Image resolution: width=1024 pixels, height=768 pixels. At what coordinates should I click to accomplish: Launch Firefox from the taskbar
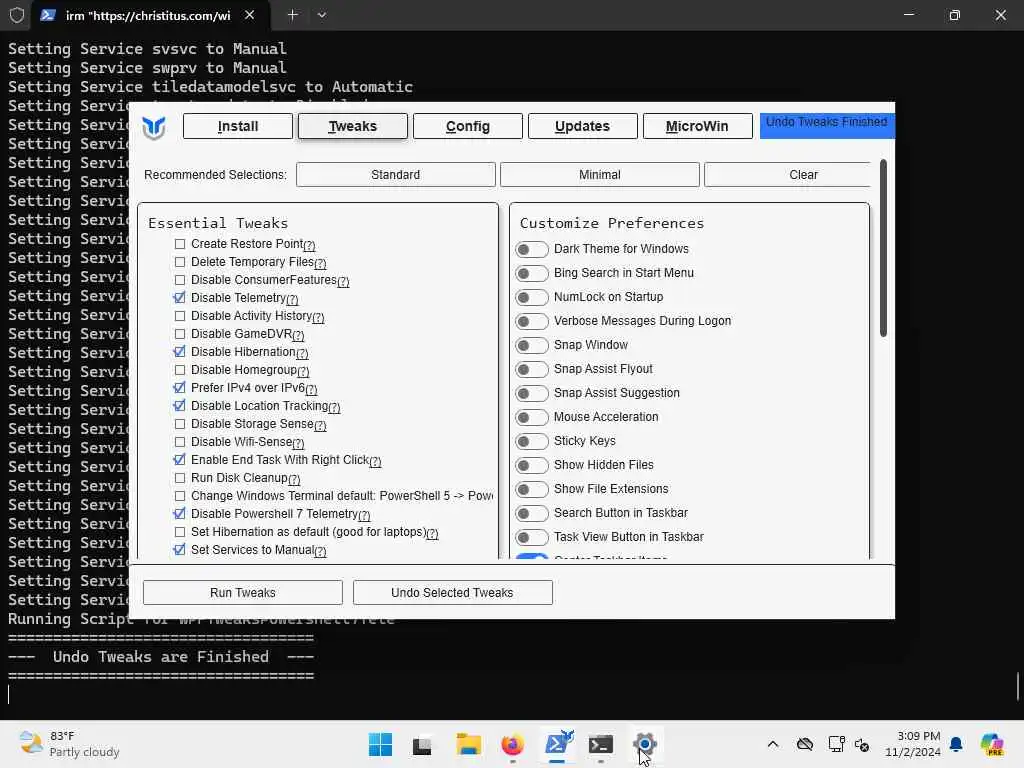tap(513, 744)
